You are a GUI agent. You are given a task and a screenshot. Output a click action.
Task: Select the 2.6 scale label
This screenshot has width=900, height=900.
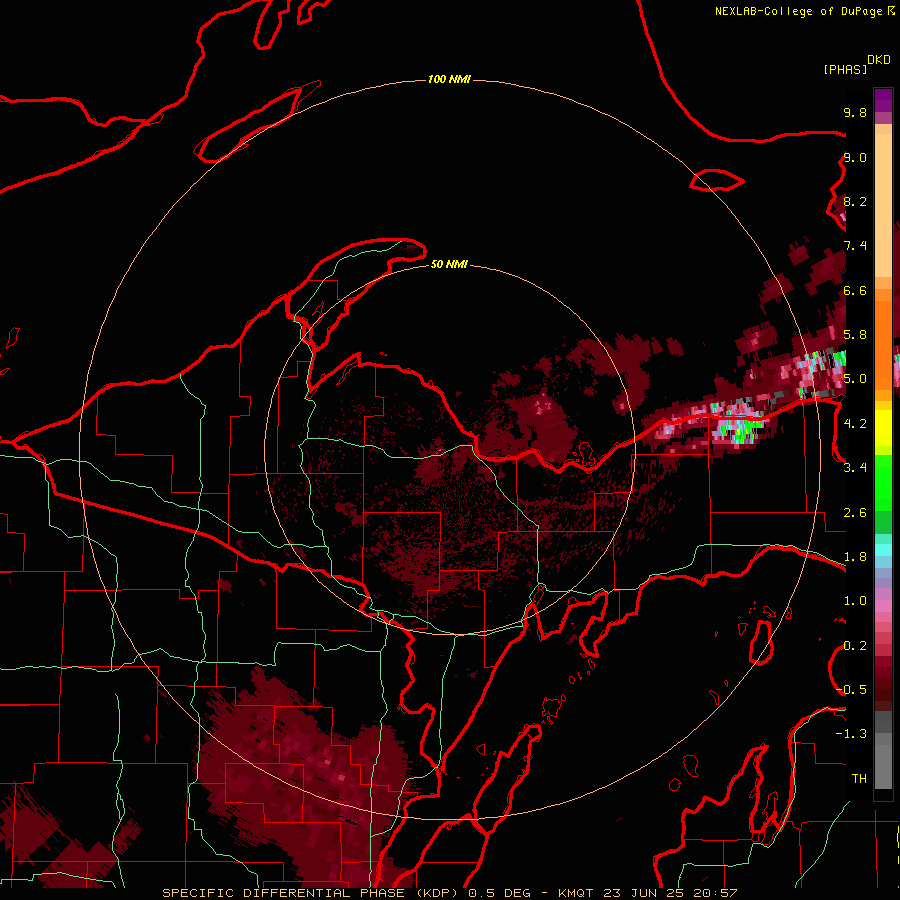(x=855, y=513)
